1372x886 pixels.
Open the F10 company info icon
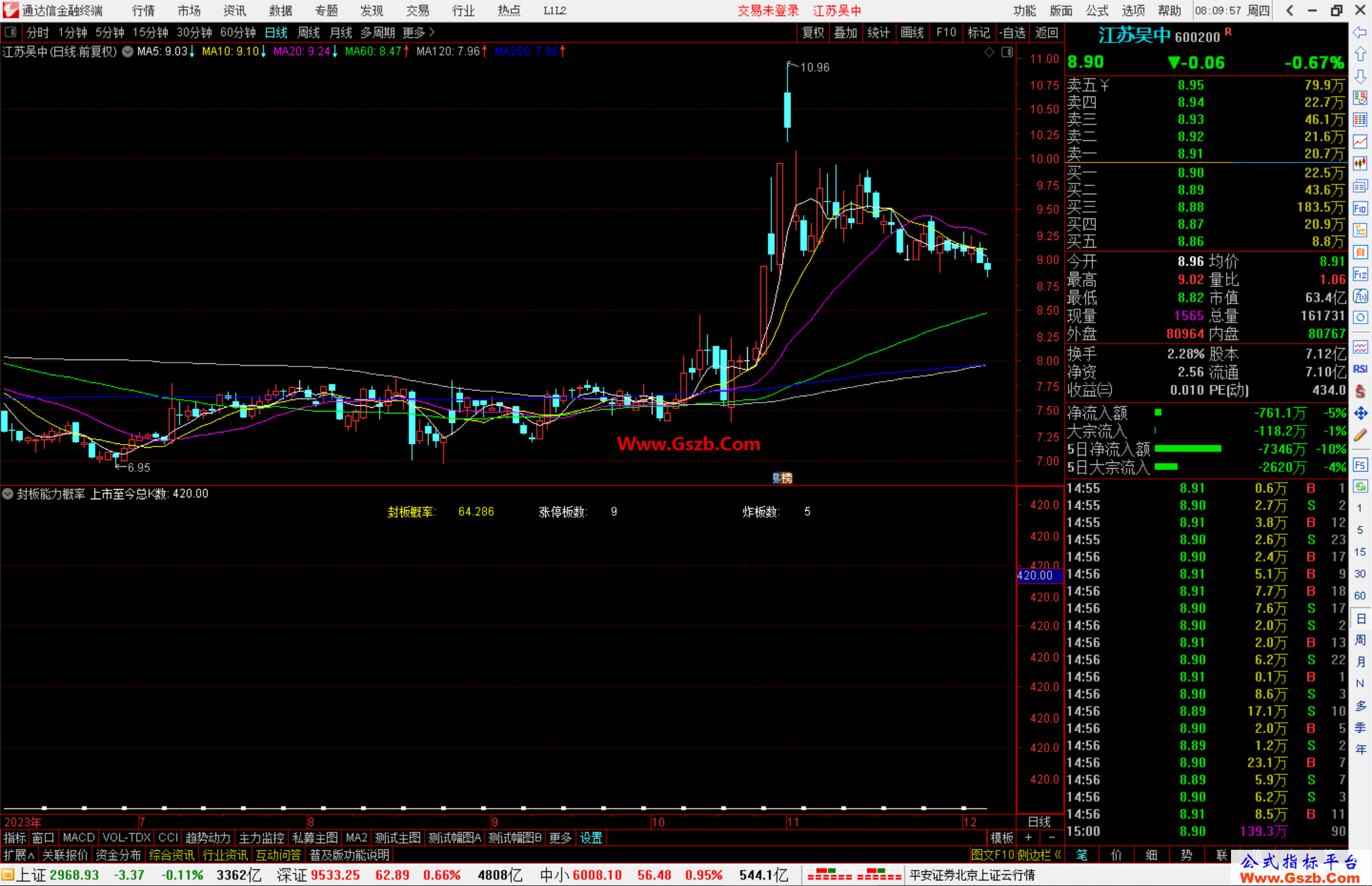[1360, 208]
